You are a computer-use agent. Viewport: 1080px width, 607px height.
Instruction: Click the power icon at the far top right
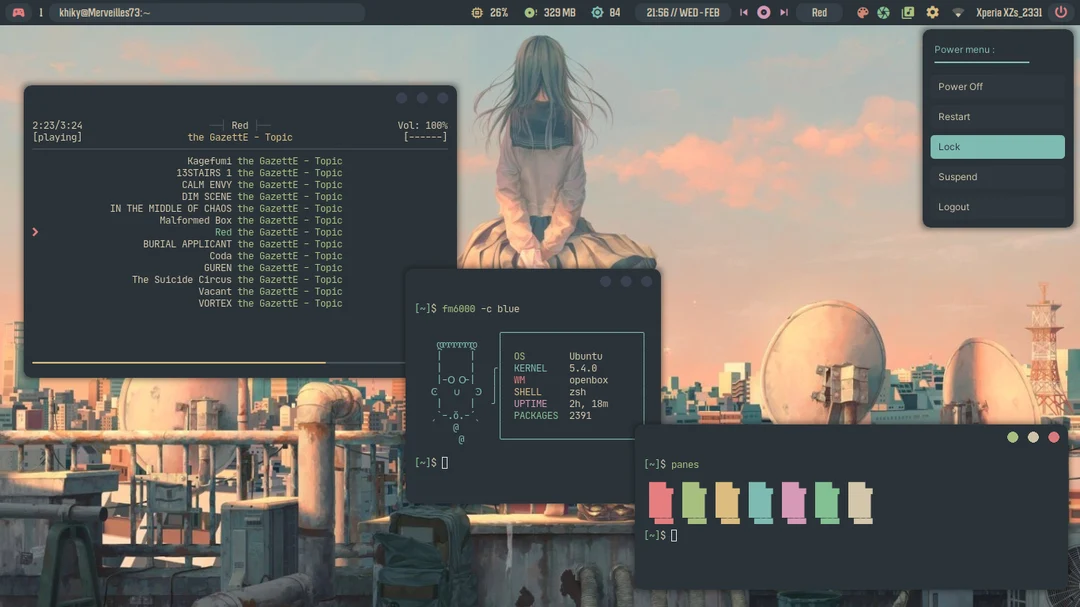pyautogui.click(x=1060, y=12)
